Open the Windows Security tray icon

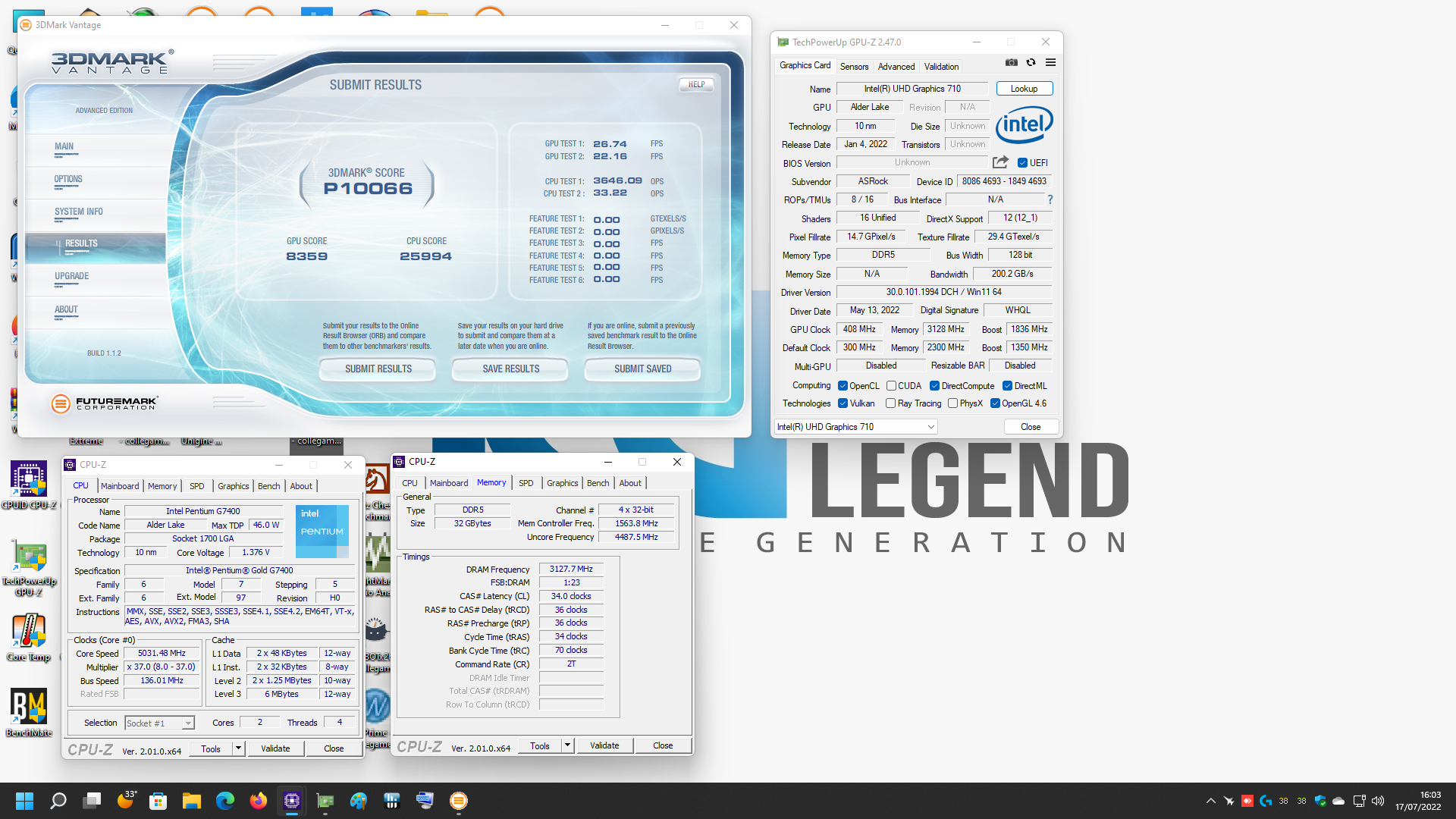coord(1320,801)
